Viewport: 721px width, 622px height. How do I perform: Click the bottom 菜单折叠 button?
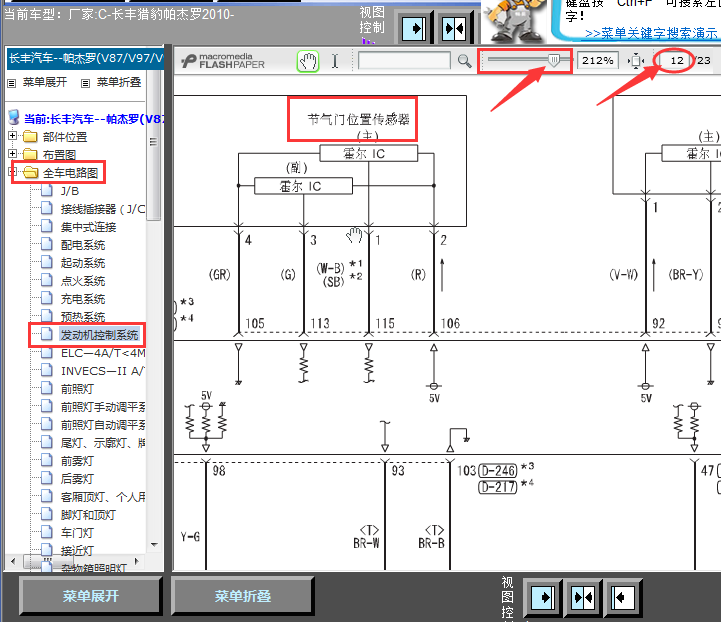pyautogui.click(x=243, y=596)
